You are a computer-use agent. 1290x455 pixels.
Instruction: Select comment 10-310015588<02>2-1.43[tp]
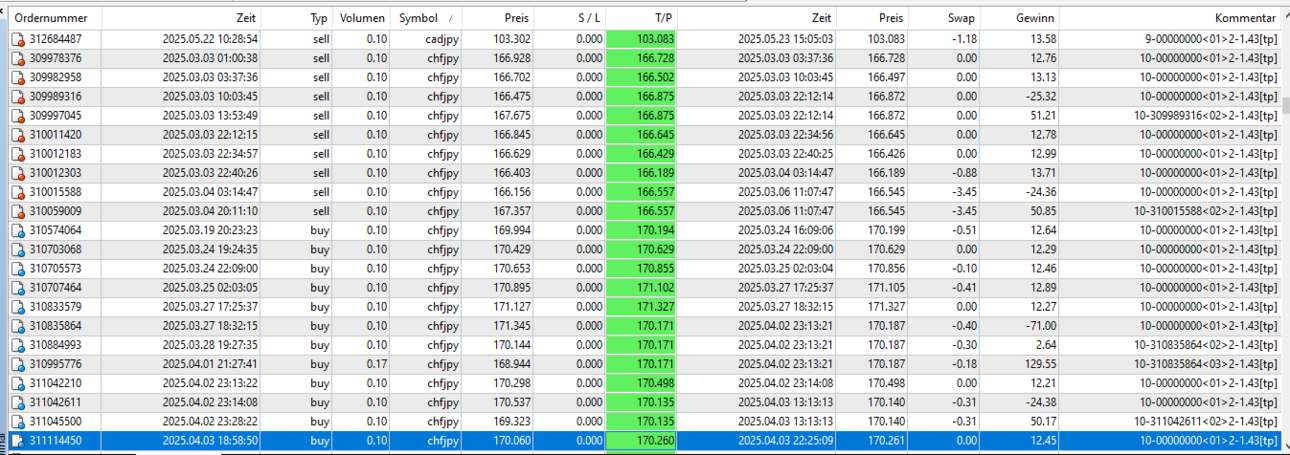click(1205, 211)
